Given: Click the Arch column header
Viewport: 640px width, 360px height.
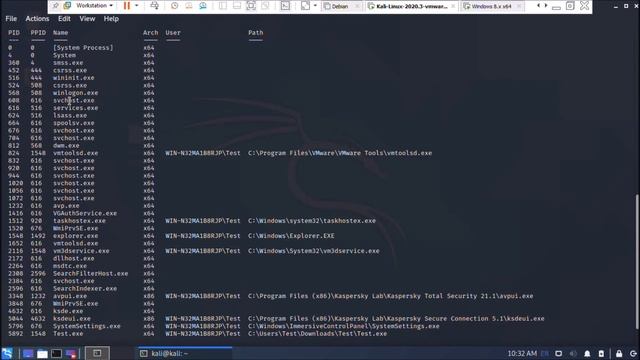Looking at the screenshot, I should click(x=150, y=33).
